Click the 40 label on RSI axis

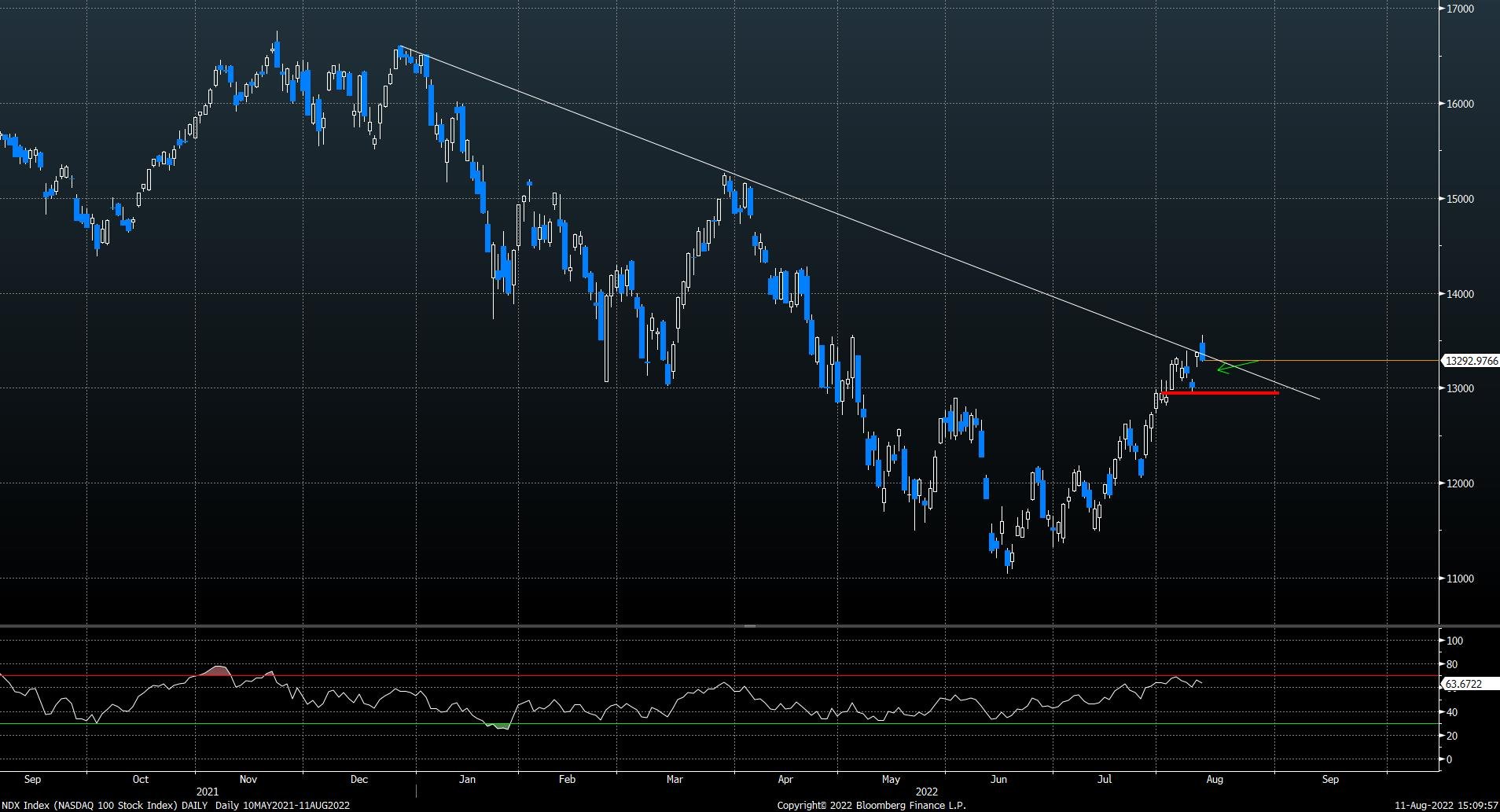tap(1452, 712)
